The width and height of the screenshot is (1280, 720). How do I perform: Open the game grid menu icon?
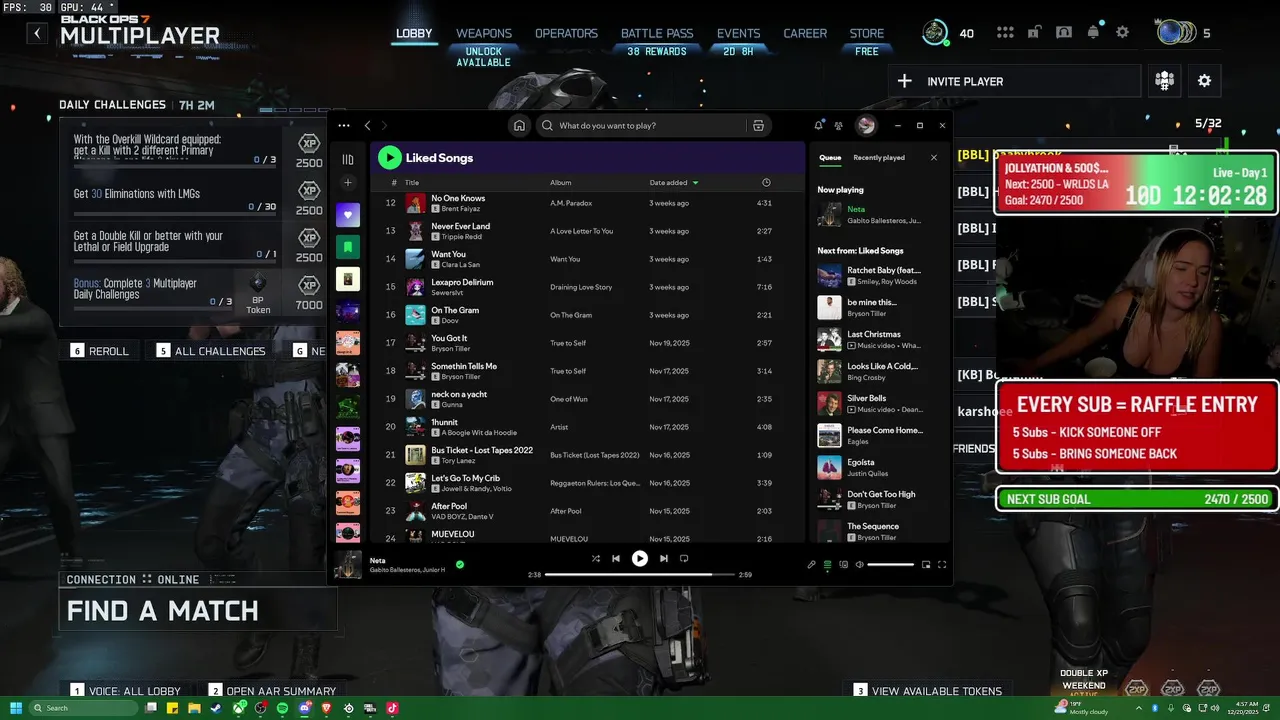[1005, 32]
